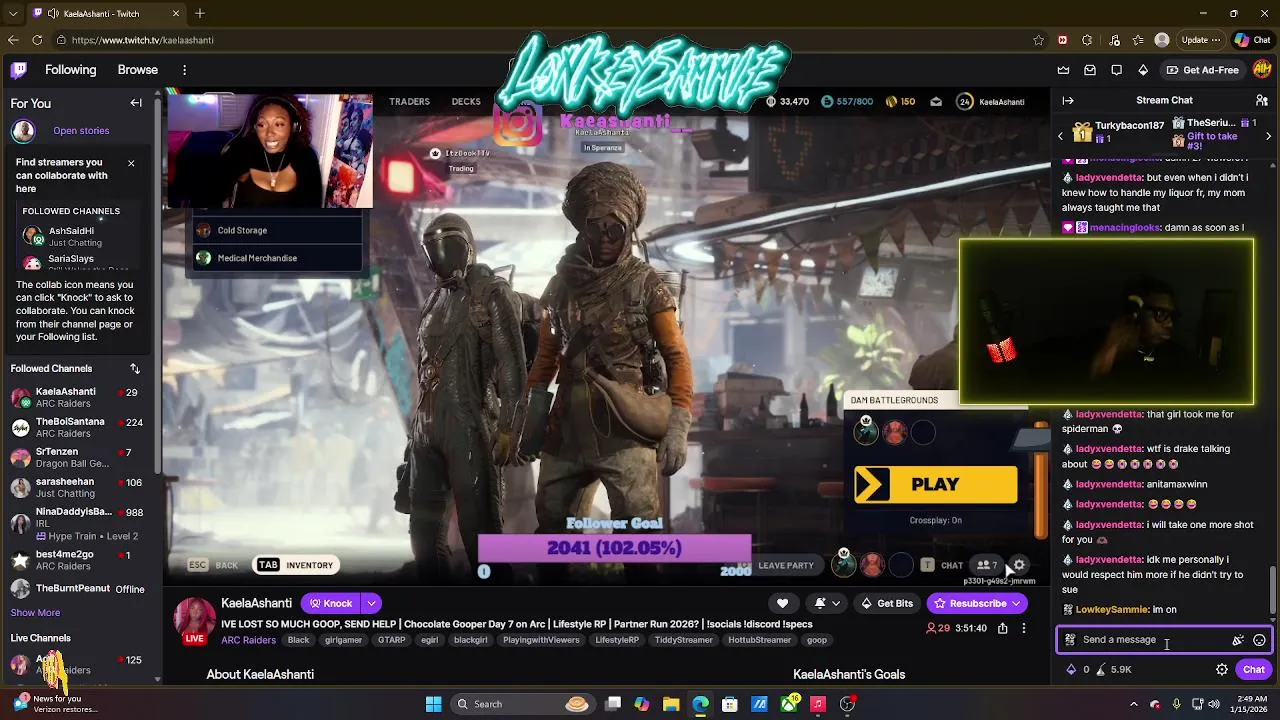Open the Bits balance icon below chat
This screenshot has height=720, width=1280.
[1071, 670]
